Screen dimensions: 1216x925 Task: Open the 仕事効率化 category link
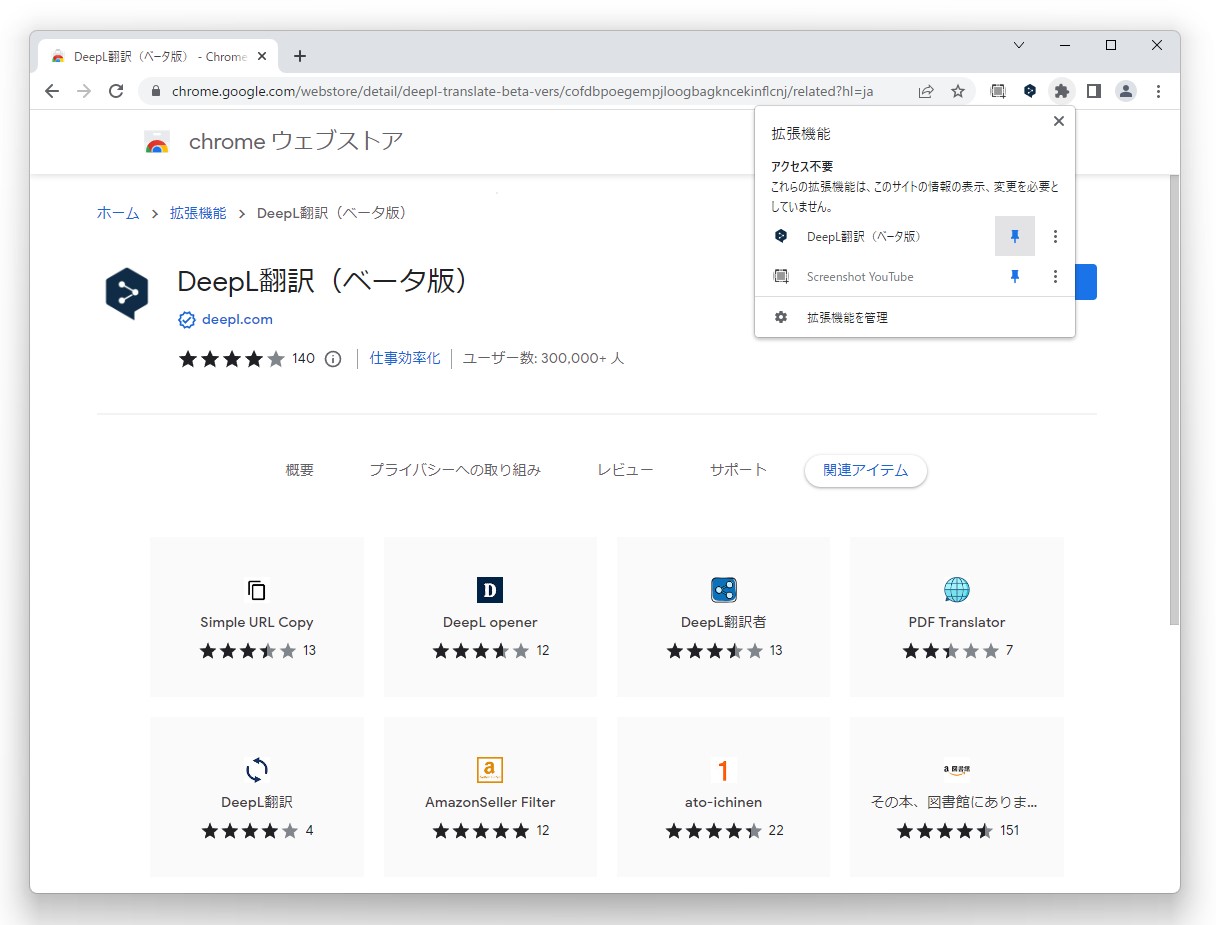tap(404, 357)
